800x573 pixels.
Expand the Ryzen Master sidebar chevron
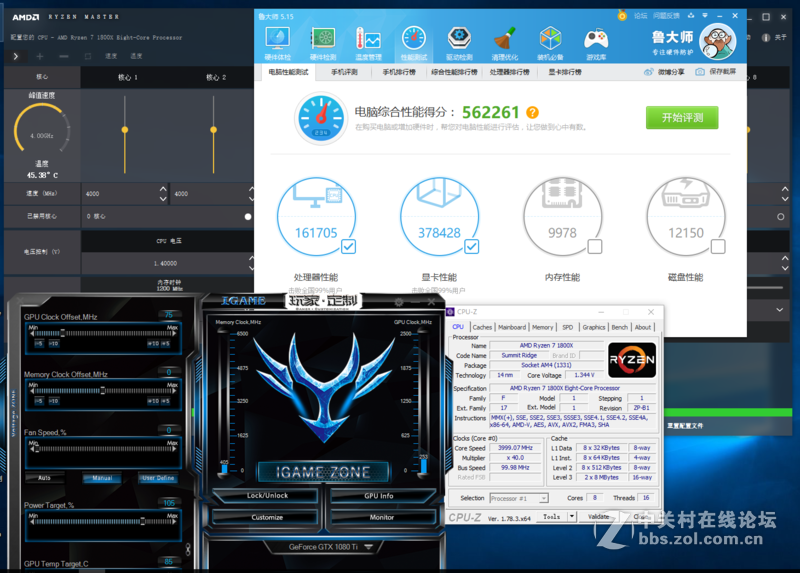pos(16,56)
